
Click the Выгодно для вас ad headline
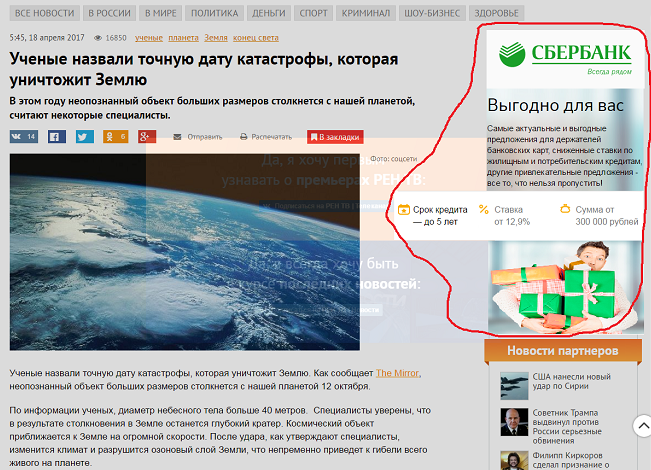[x=556, y=105]
